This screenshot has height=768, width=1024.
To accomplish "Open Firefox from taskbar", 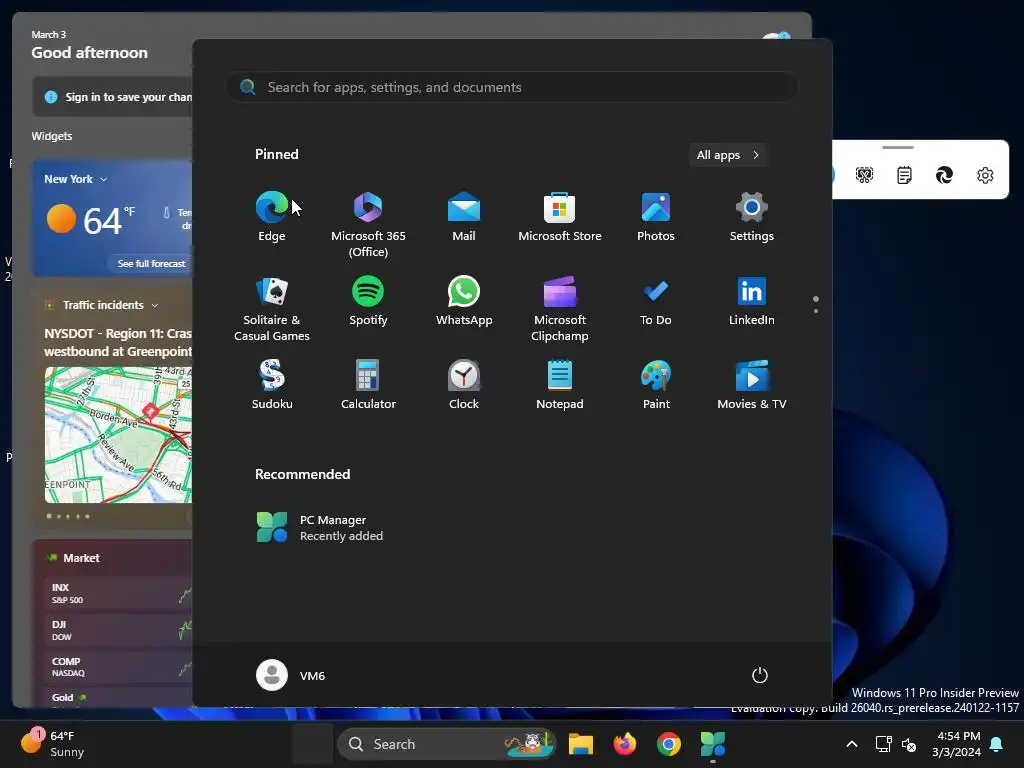I will [624, 744].
